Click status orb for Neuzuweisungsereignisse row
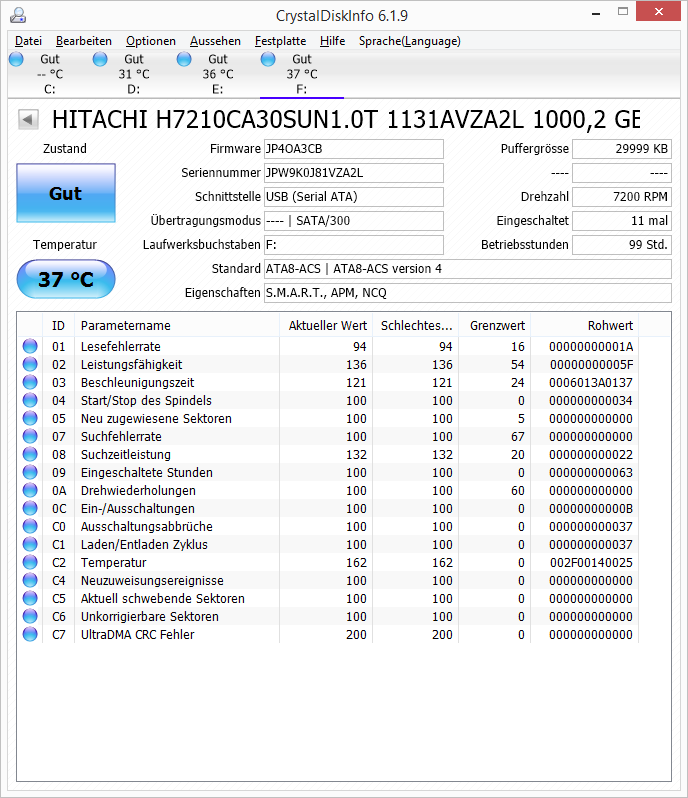The width and height of the screenshot is (688, 798). click(30, 580)
